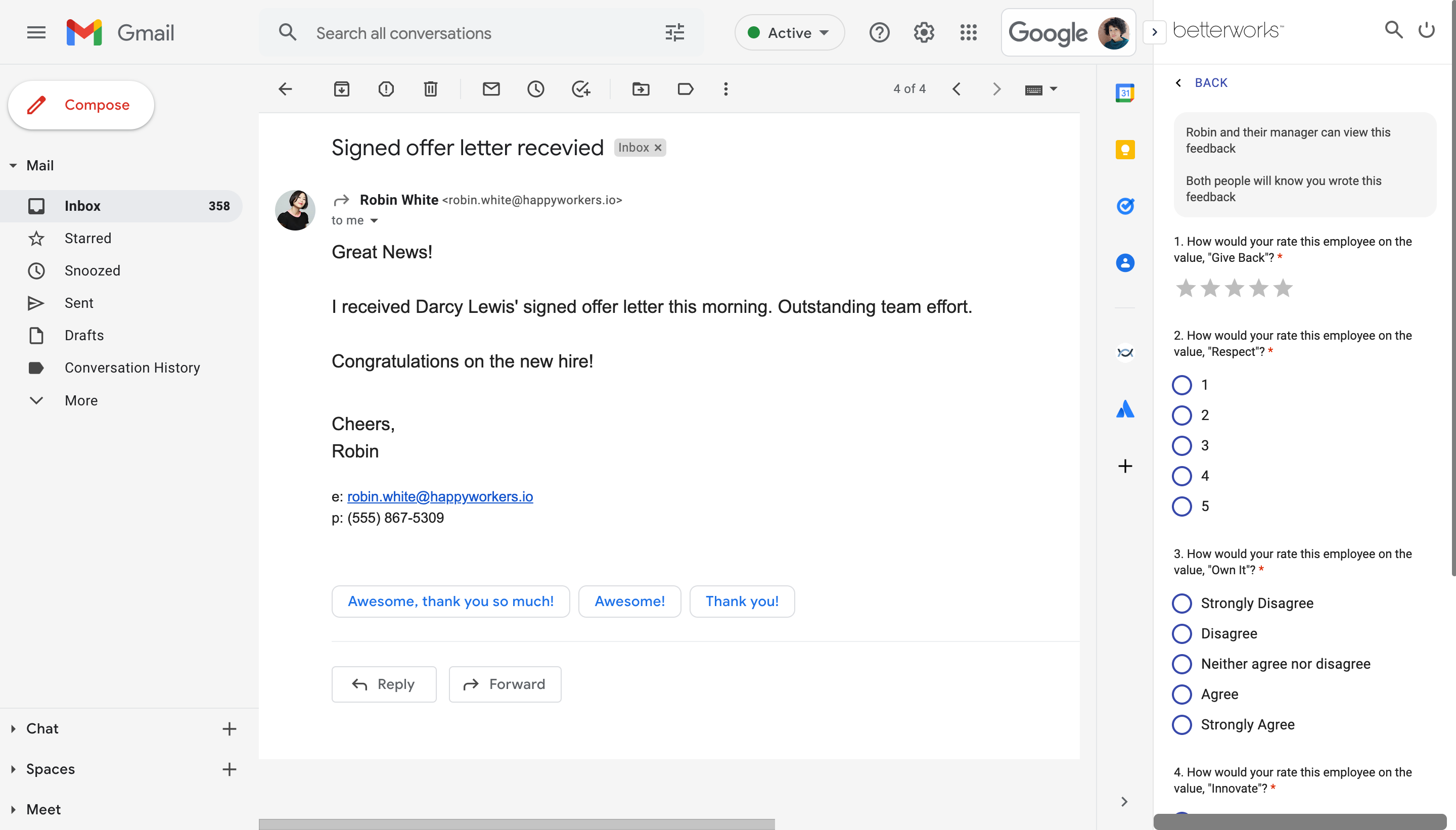Image resolution: width=1456 pixels, height=830 pixels.
Task: Click the Snooze icon in toolbar
Action: [x=535, y=89]
